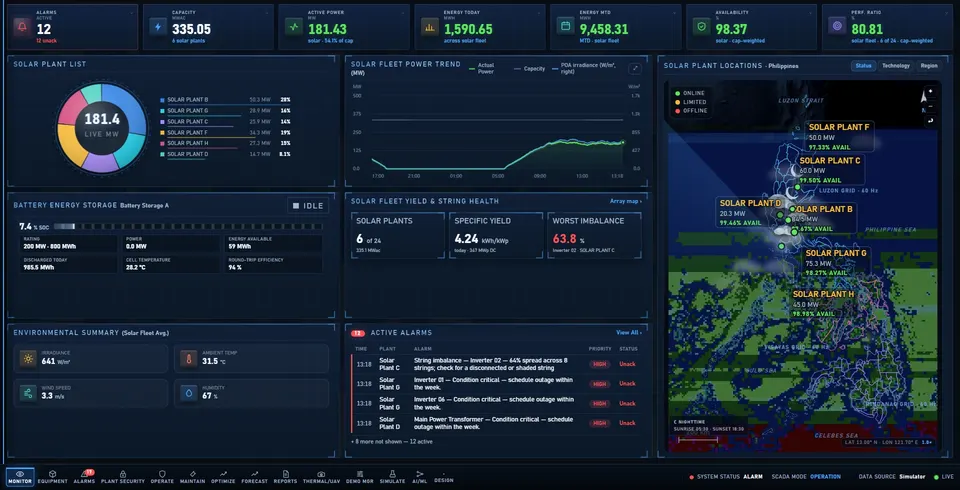
Task: Click the lightning bolt Capacity icon
Action: [158, 27]
